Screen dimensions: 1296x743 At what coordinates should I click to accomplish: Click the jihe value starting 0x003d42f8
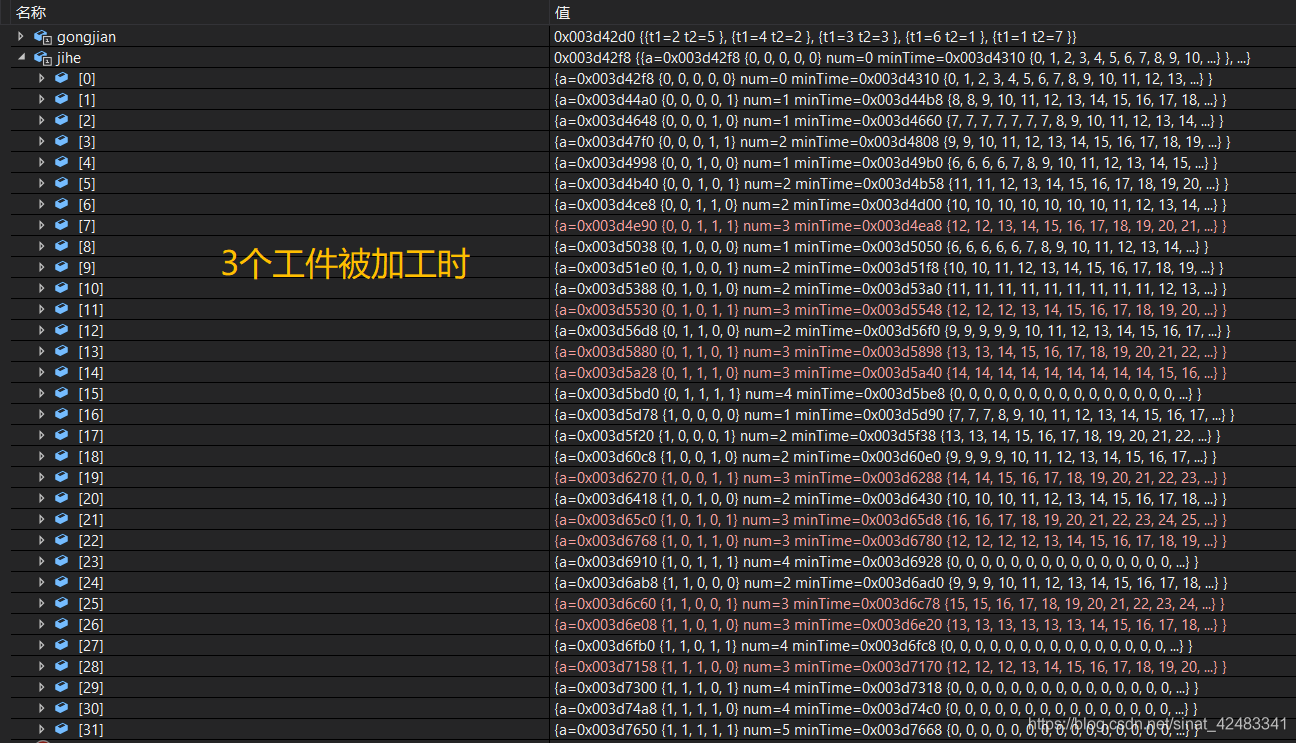[902, 58]
